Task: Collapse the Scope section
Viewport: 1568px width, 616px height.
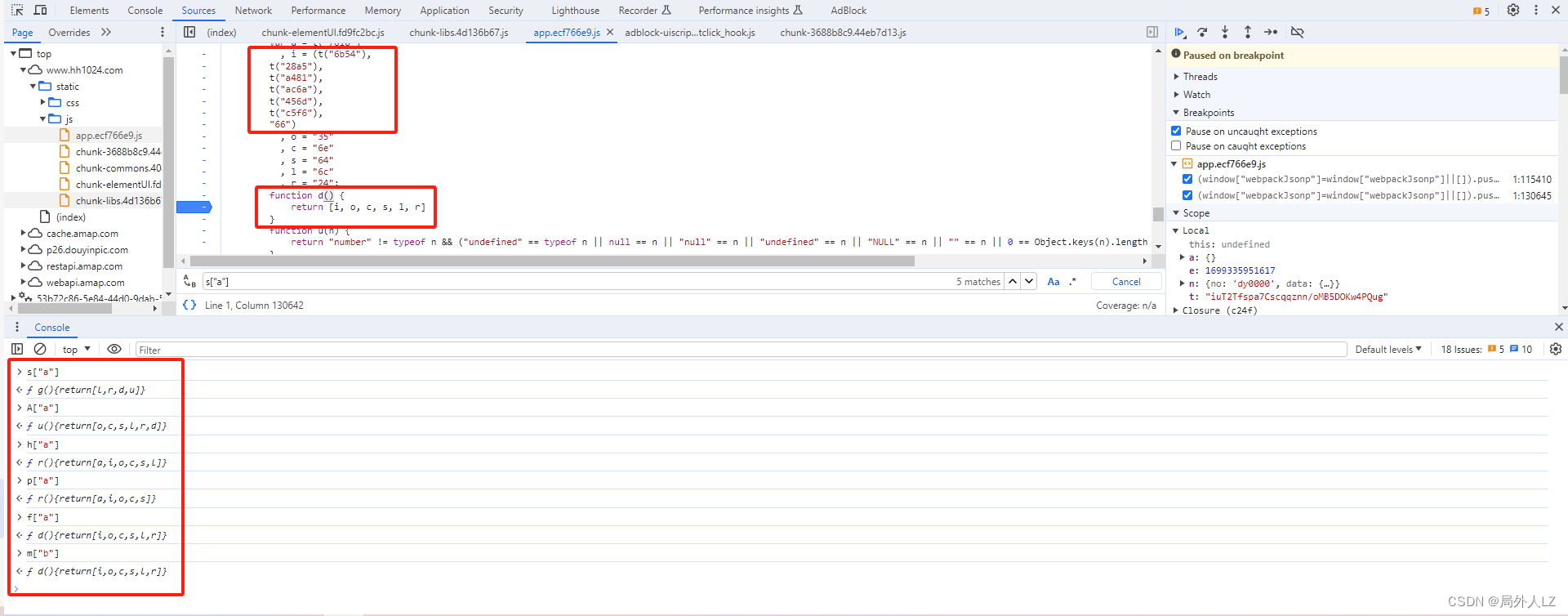Action: coord(1177,213)
